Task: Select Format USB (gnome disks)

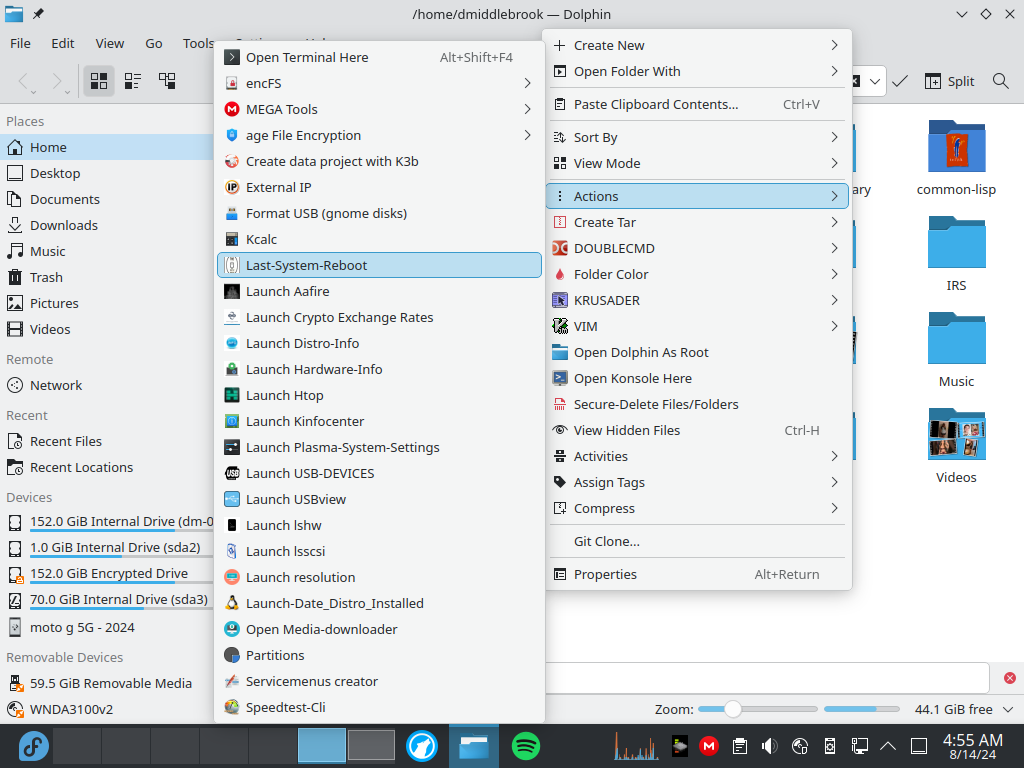Action: pyautogui.click(x=379, y=214)
